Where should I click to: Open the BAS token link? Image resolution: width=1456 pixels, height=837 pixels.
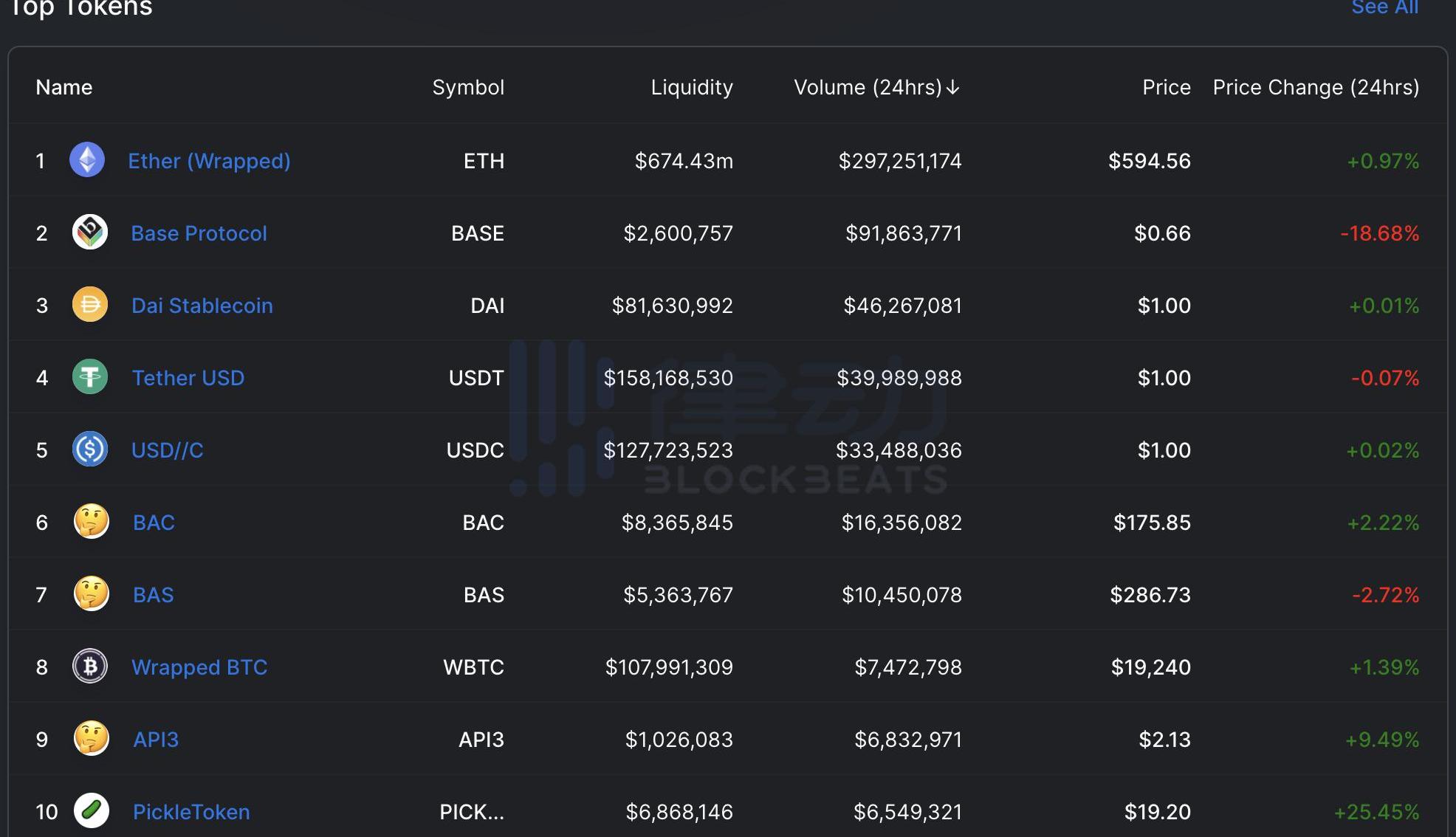(x=153, y=595)
